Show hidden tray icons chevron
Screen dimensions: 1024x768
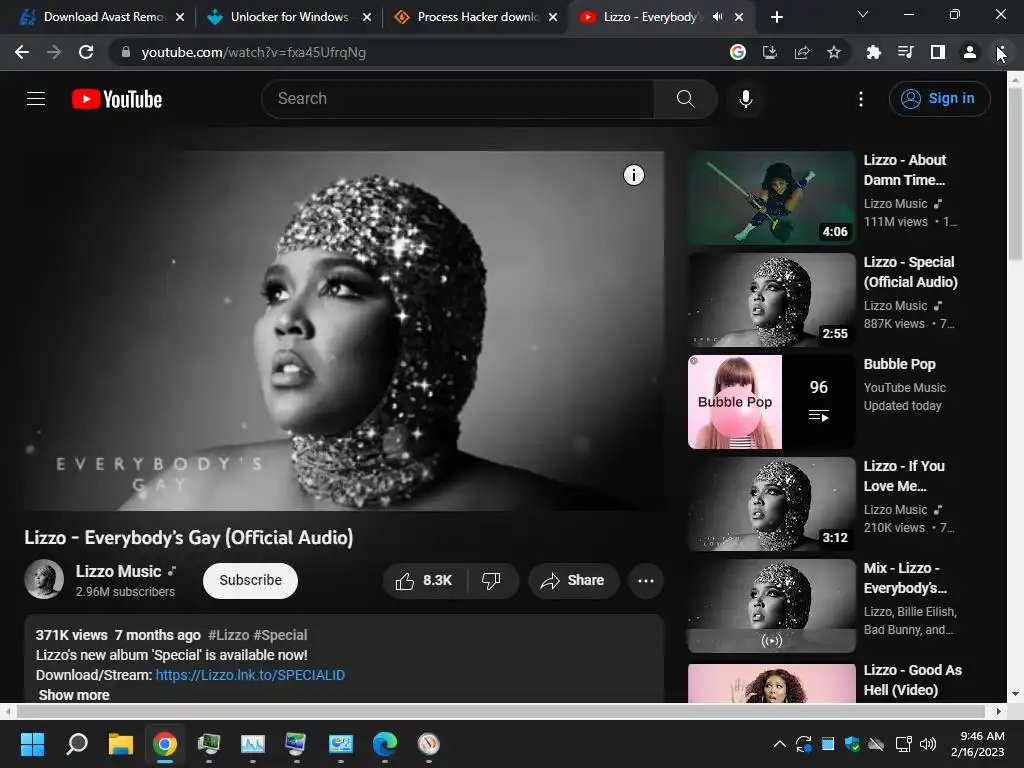coord(780,744)
